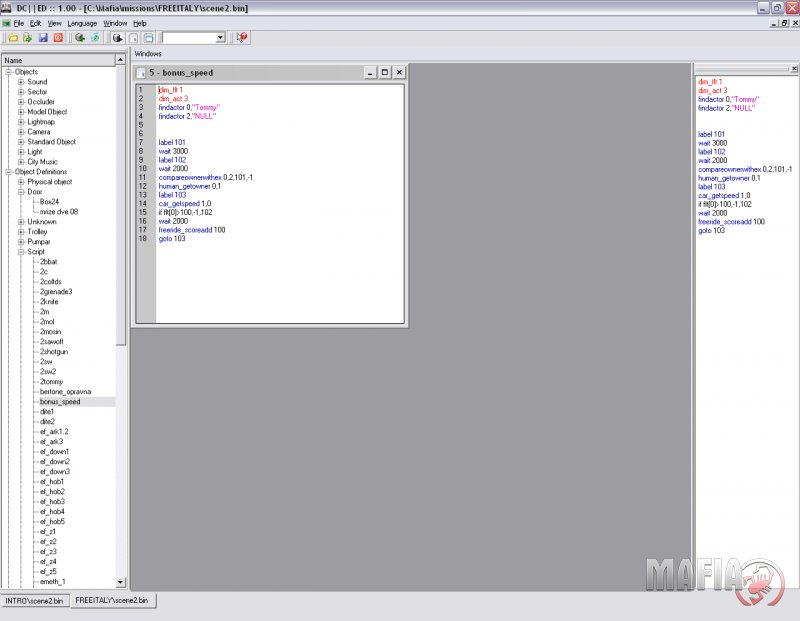
Task: Switch to the INTRO\scene2.bin tab
Action: click(x=35, y=600)
